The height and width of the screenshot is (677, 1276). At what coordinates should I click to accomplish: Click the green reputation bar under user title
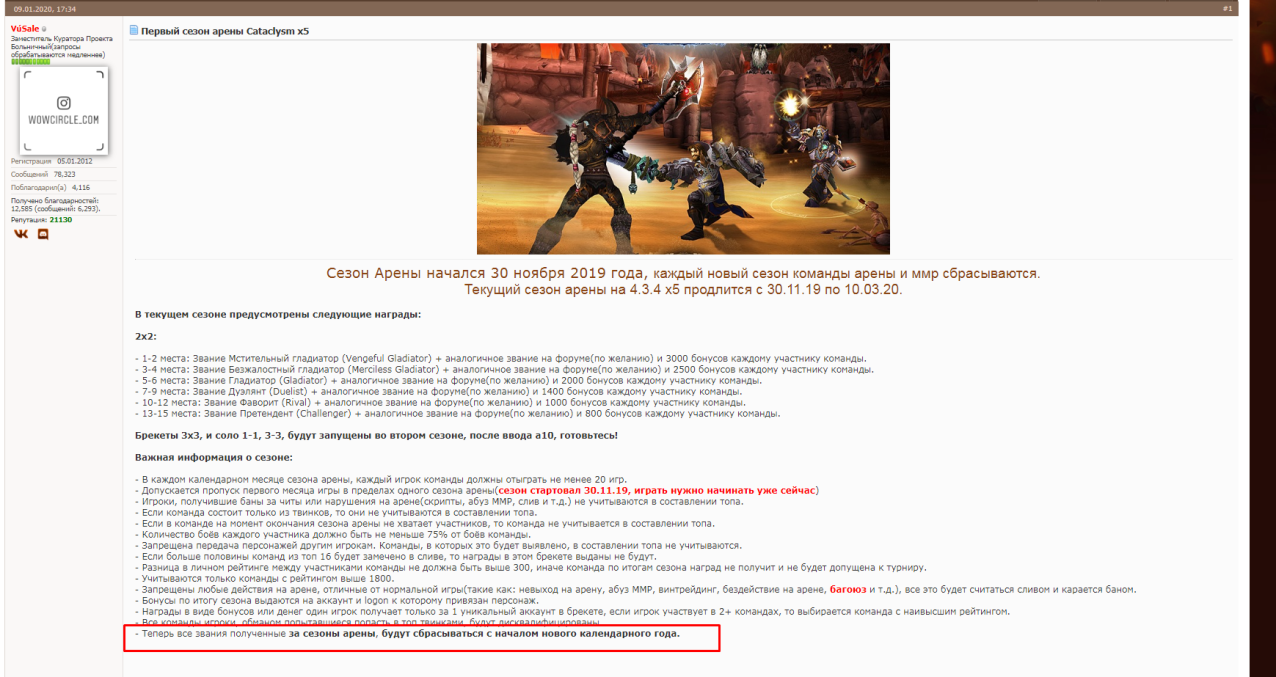pos(30,62)
